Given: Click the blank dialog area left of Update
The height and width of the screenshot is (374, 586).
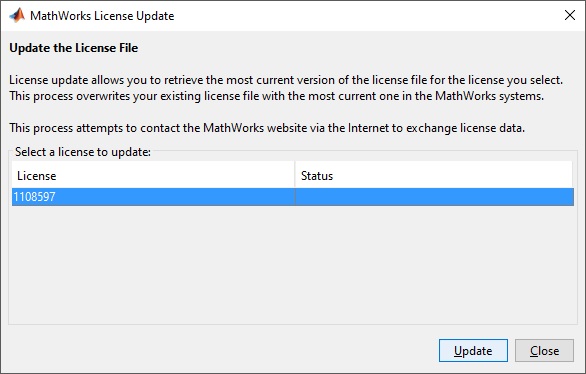Looking at the screenshot, I should [224, 350].
